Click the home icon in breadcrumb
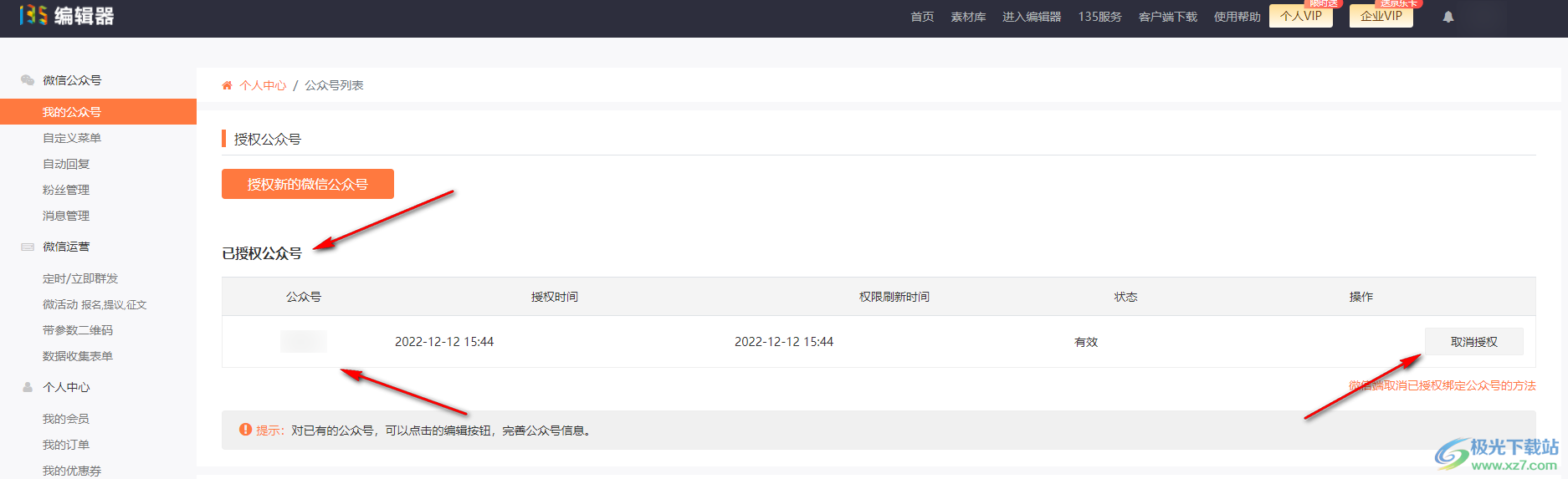This screenshot has width=1568, height=479. tap(227, 85)
